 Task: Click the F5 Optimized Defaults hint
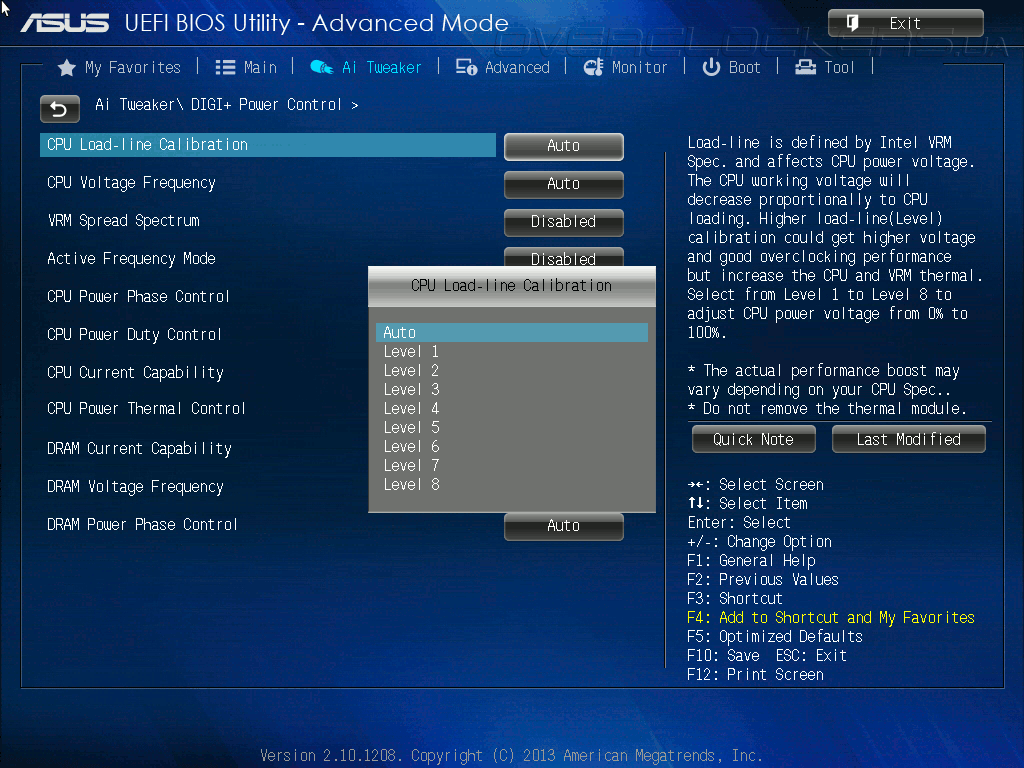tap(775, 636)
